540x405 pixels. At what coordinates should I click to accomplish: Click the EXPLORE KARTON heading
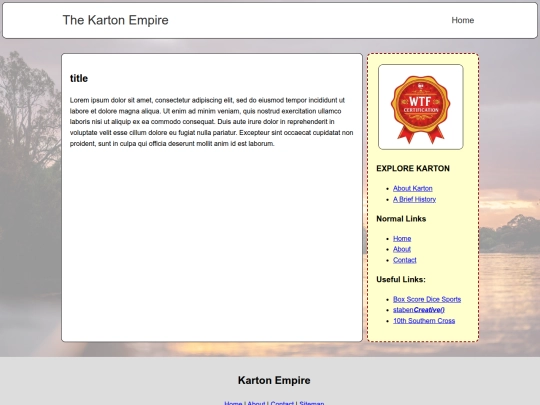click(x=413, y=168)
